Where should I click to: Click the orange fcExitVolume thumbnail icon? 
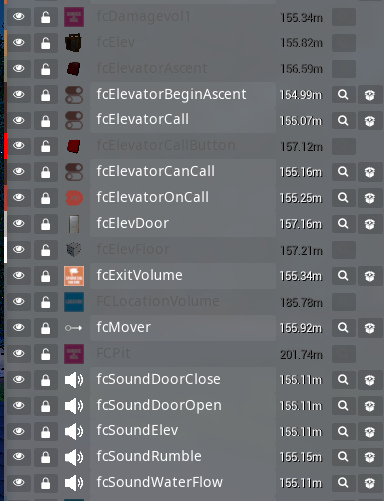coord(74,276)
